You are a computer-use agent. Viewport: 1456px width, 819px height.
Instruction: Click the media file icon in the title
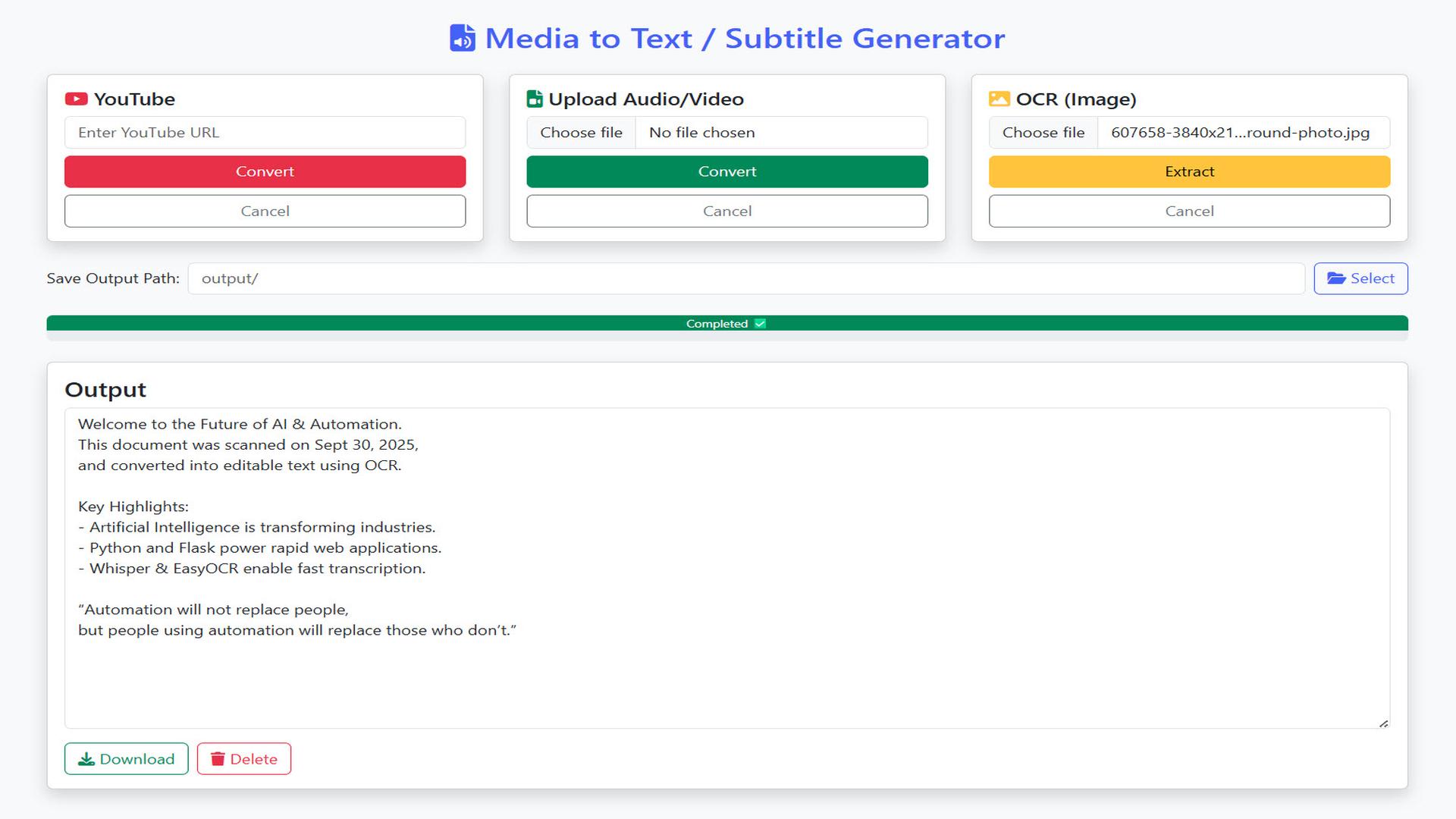click(462, 38)
